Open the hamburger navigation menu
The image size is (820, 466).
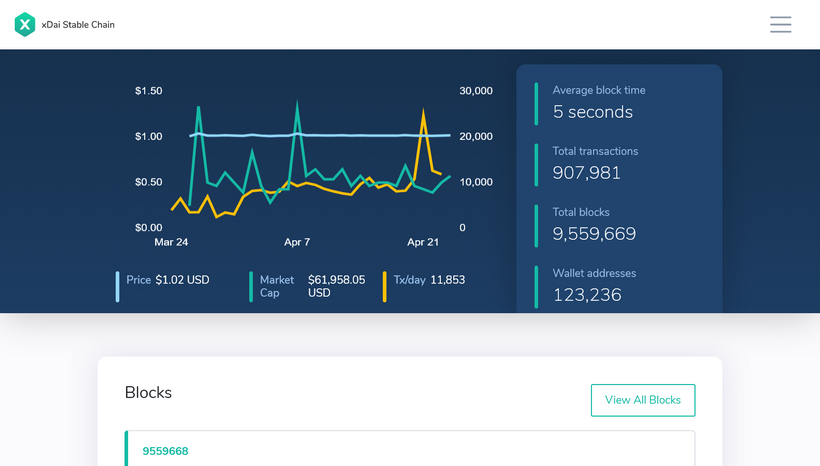[780, 25]
